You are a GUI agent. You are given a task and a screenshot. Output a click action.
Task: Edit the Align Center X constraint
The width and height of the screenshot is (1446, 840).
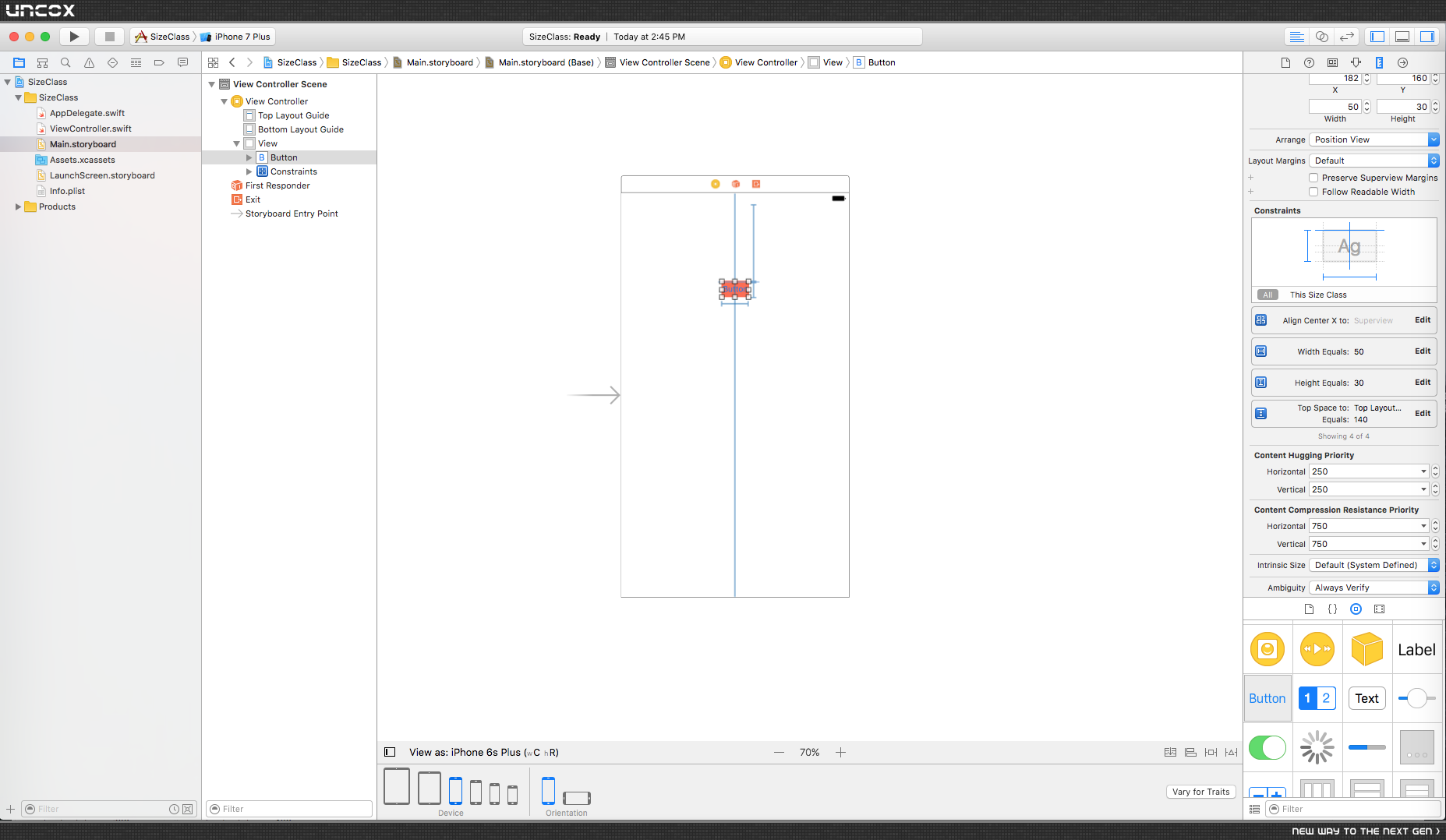[x=1423, y=320]
